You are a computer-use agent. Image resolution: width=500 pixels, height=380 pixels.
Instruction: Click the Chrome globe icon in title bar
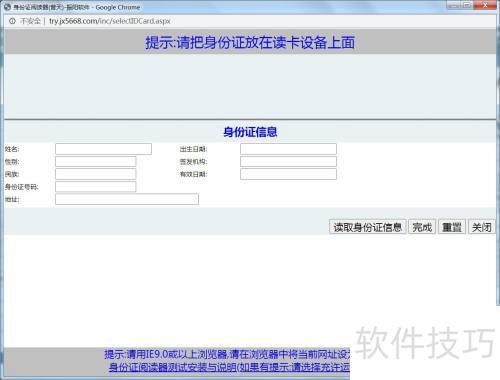pyautogui.click(x=7, y=7)
